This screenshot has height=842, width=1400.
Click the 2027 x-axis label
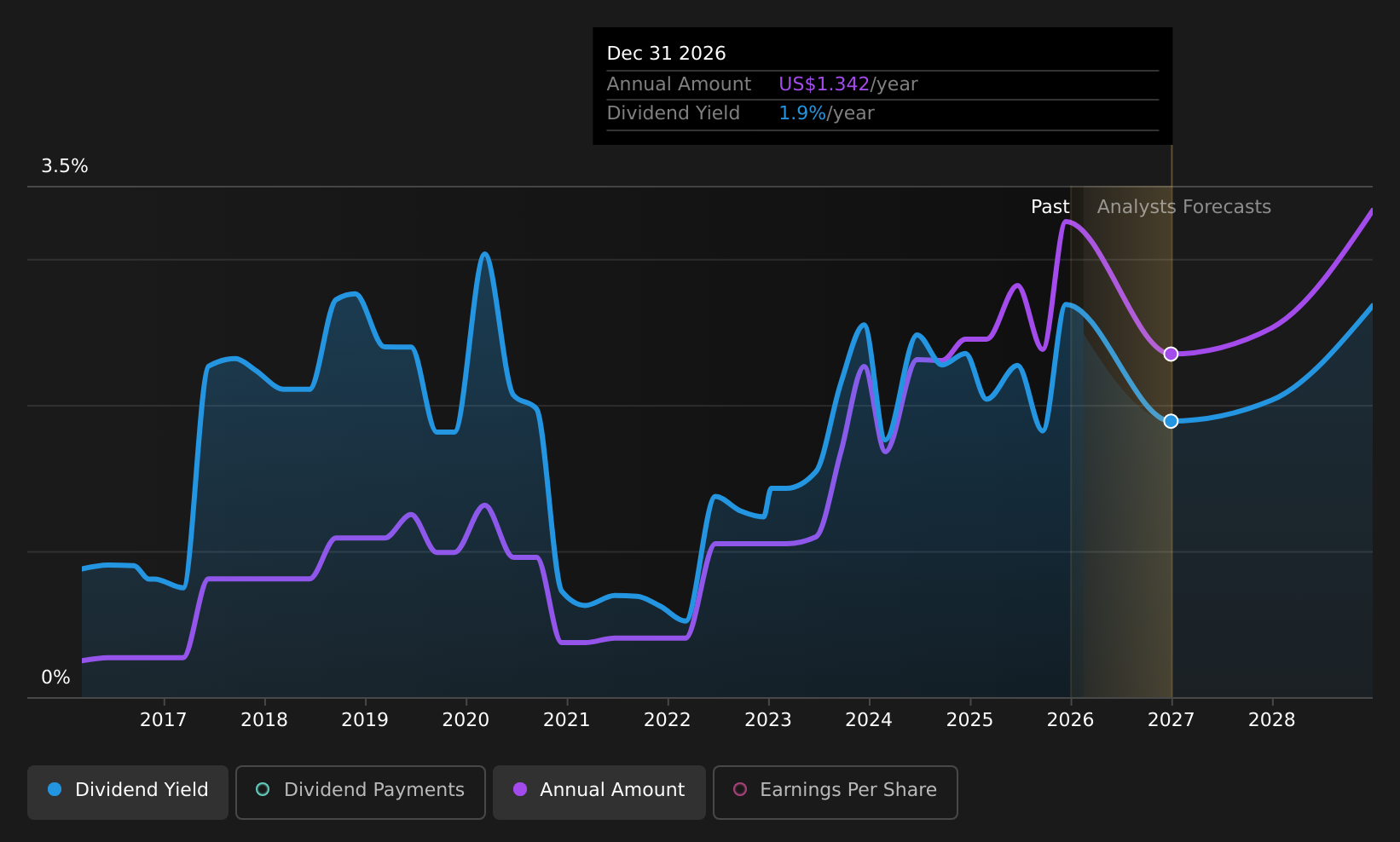(x=1171, y=720)
